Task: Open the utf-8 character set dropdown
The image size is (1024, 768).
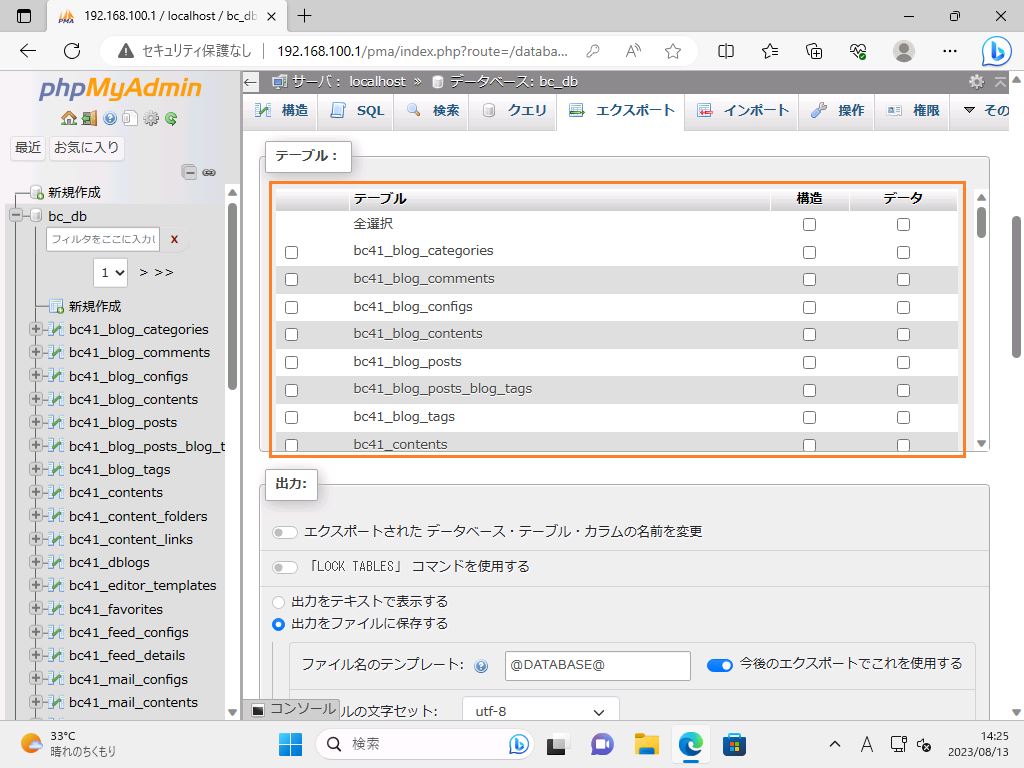Action: click(x=540, y=712)
